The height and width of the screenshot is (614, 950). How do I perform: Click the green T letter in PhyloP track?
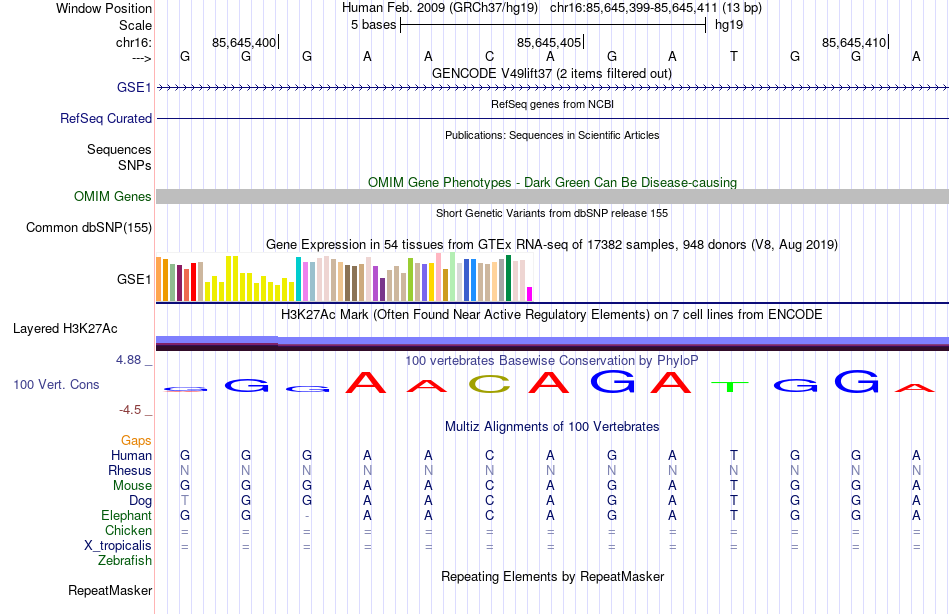click(x=729, y=387)
